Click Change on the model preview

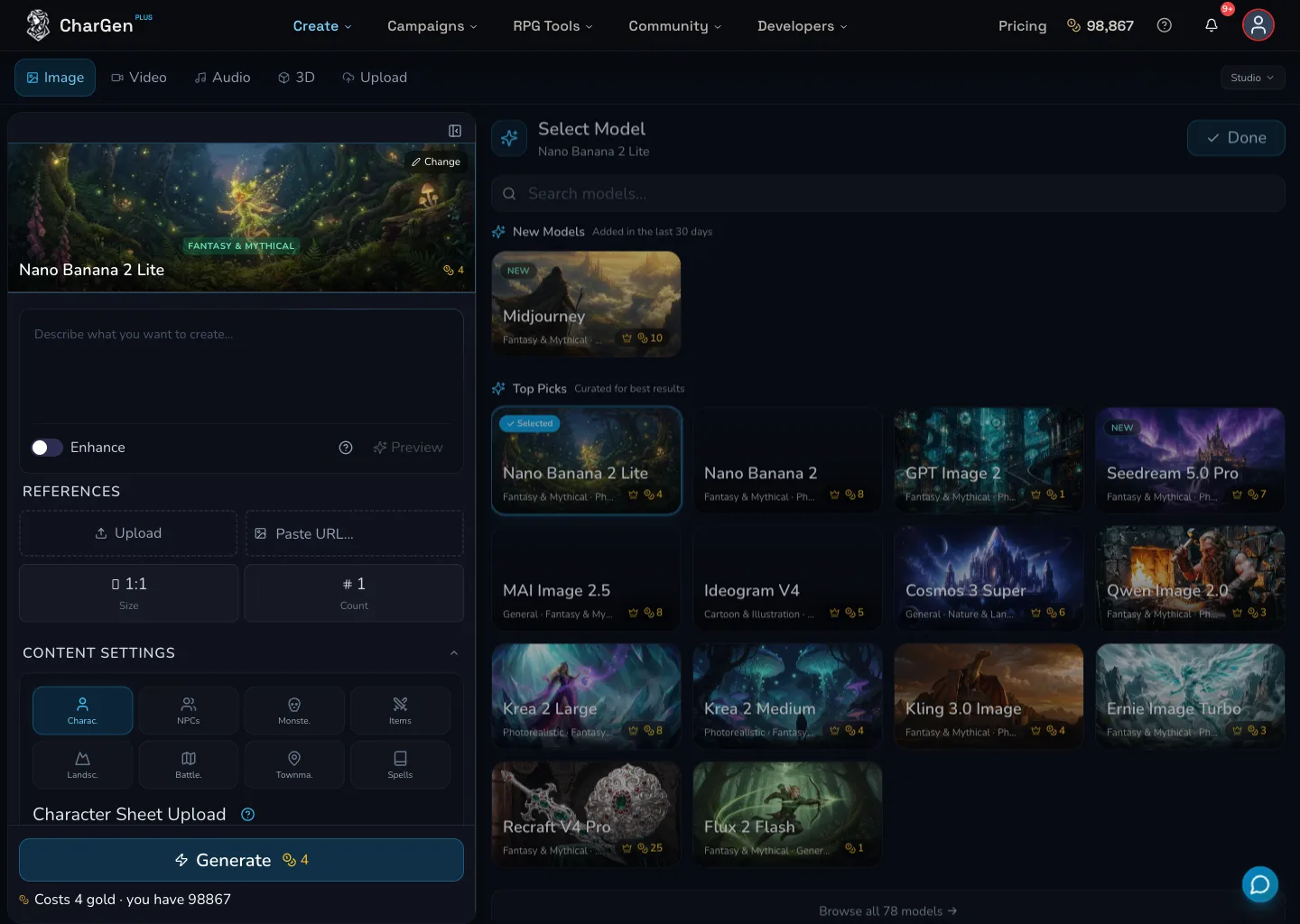click(x=436, y=162)
